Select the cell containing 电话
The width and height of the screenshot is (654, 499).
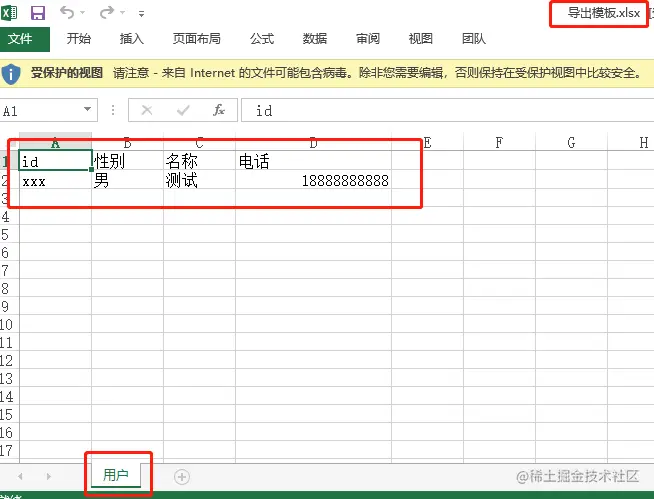point(313,161)
